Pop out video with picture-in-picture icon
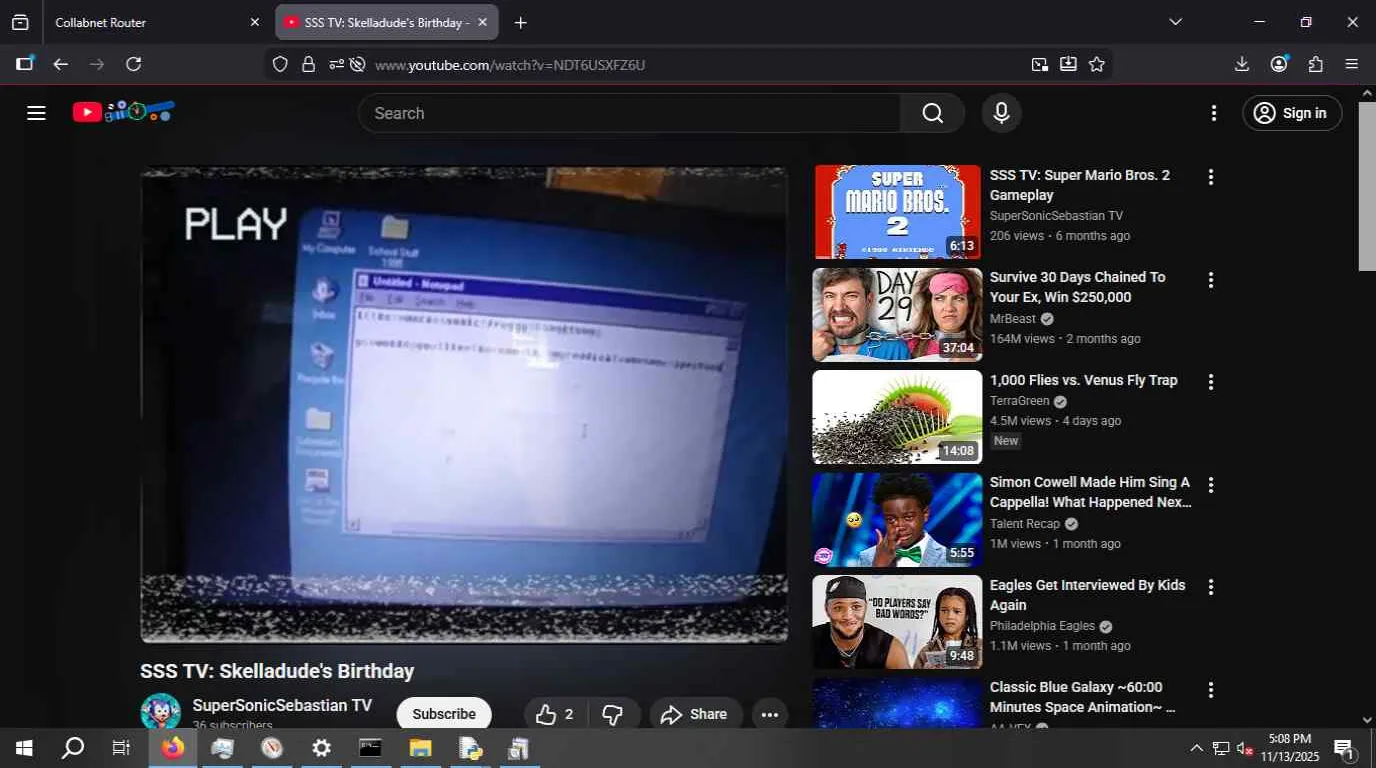 (x=1040, y=64)
